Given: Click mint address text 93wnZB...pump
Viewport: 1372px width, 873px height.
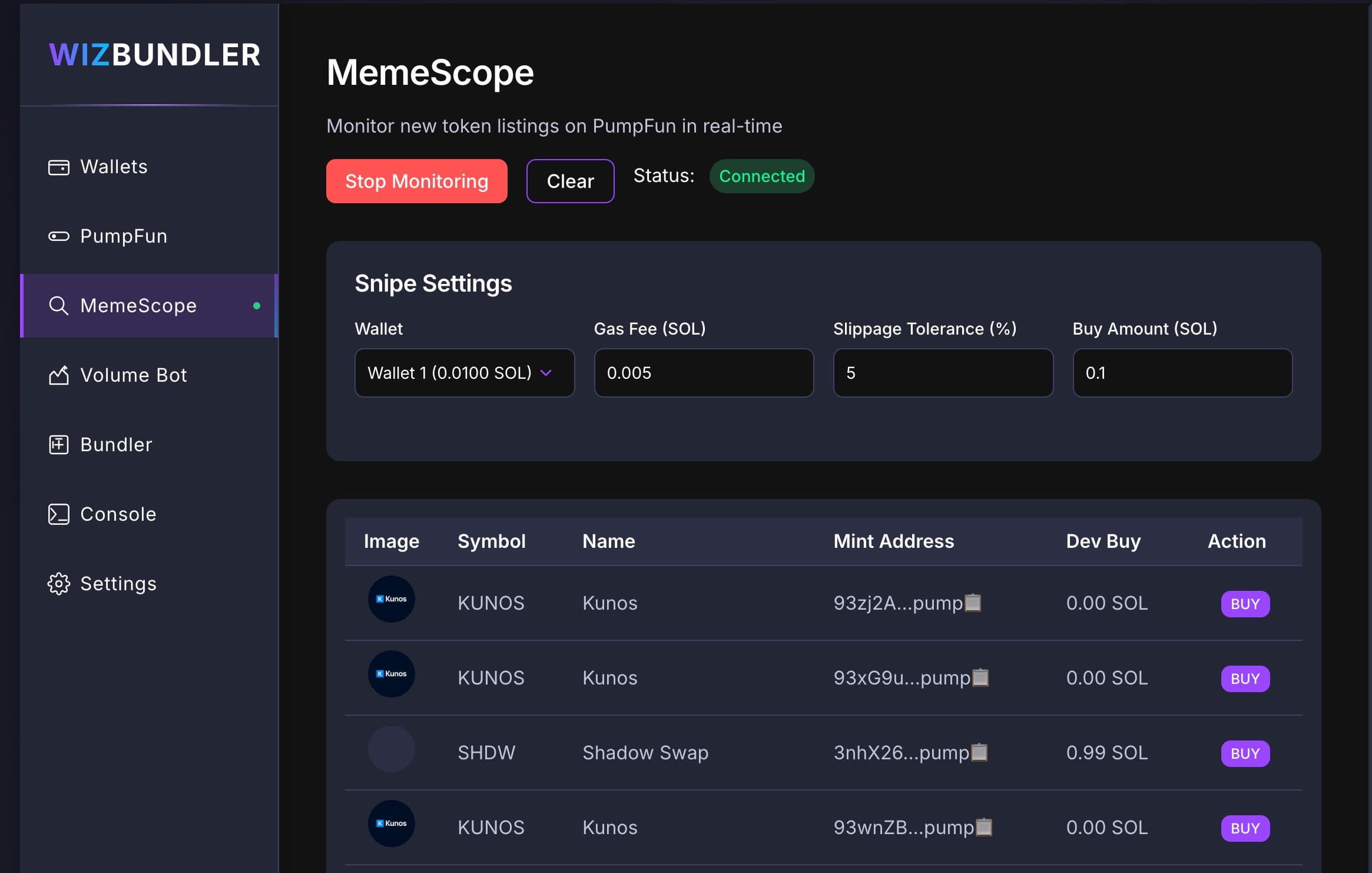Looking at the screenshot, I should [x=904, y=828].
